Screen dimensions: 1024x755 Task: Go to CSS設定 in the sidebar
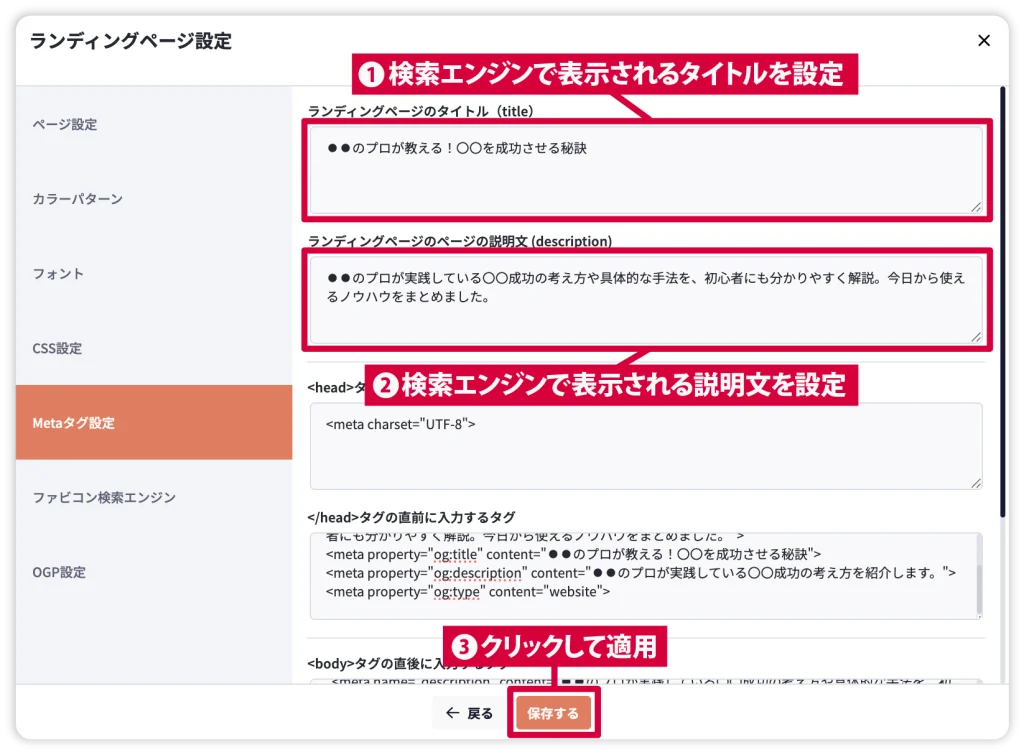click(x=57, y=349)
